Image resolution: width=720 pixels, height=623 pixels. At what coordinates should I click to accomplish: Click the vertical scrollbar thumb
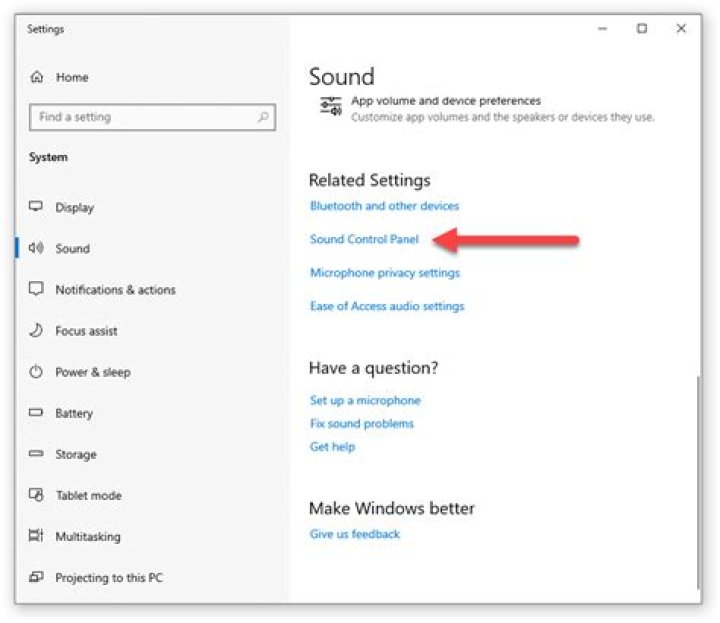(x=698, y=482)
